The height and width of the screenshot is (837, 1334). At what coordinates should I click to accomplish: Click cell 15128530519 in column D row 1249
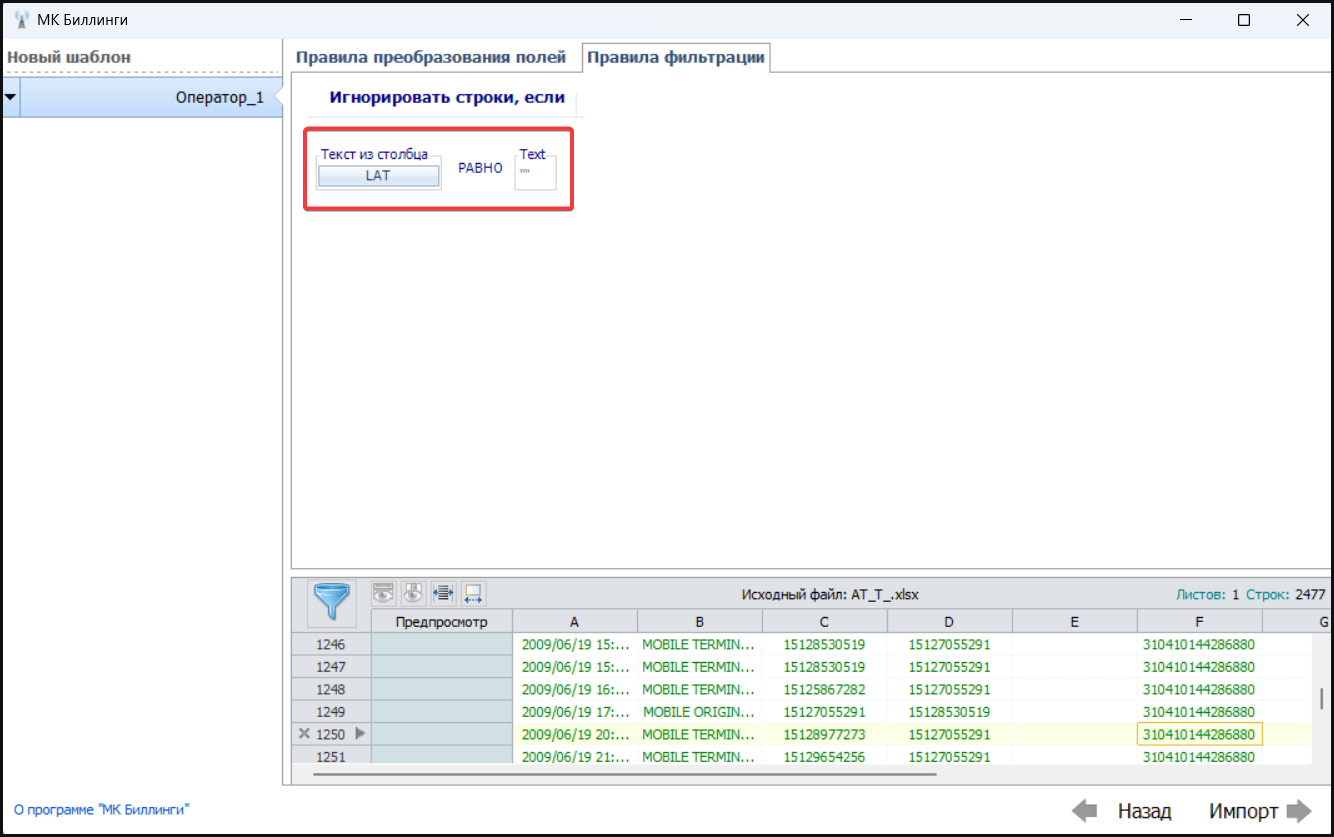point(950,712)
